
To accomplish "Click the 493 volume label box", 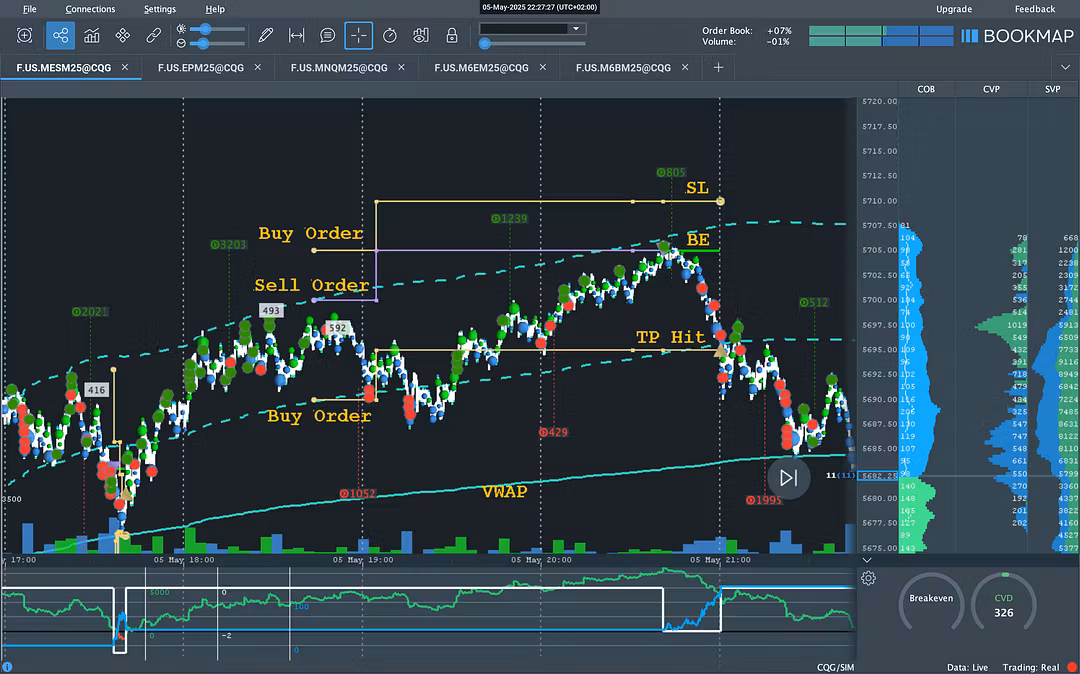I will click(271, 310).
